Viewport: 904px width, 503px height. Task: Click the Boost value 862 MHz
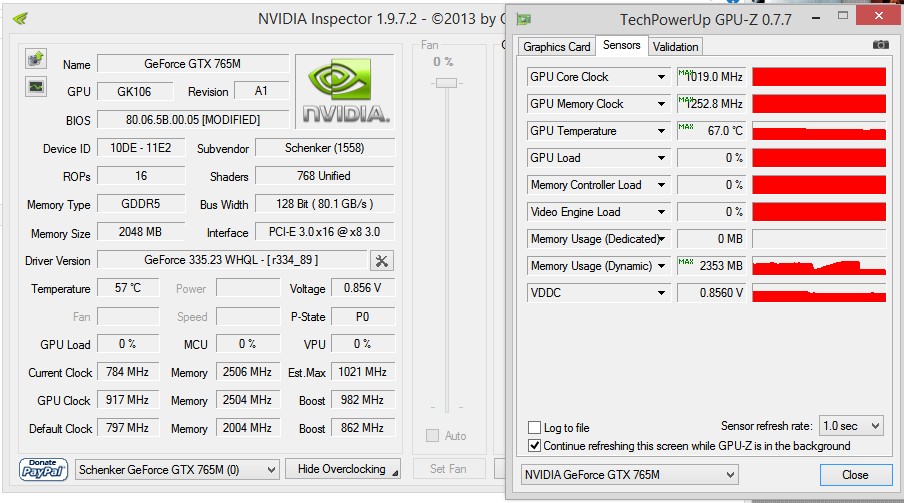click(x=363, y=428)
